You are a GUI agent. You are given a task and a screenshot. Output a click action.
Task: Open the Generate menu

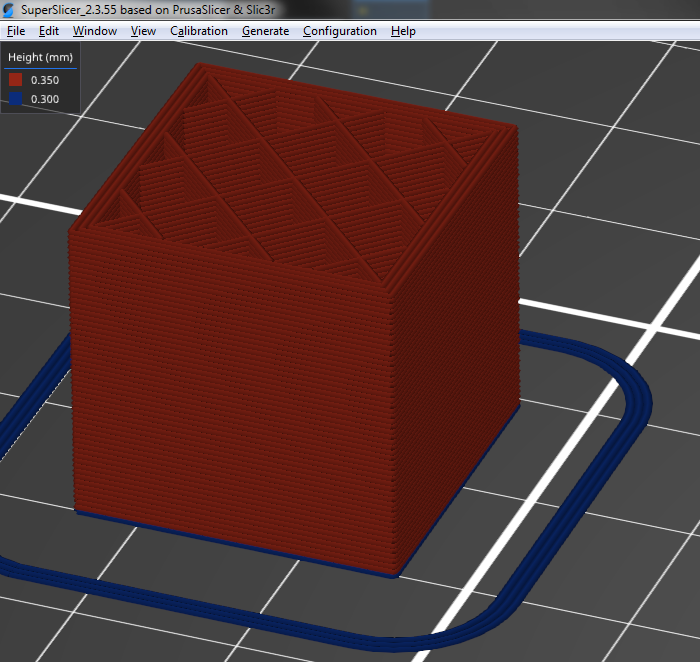click(265, 31)
